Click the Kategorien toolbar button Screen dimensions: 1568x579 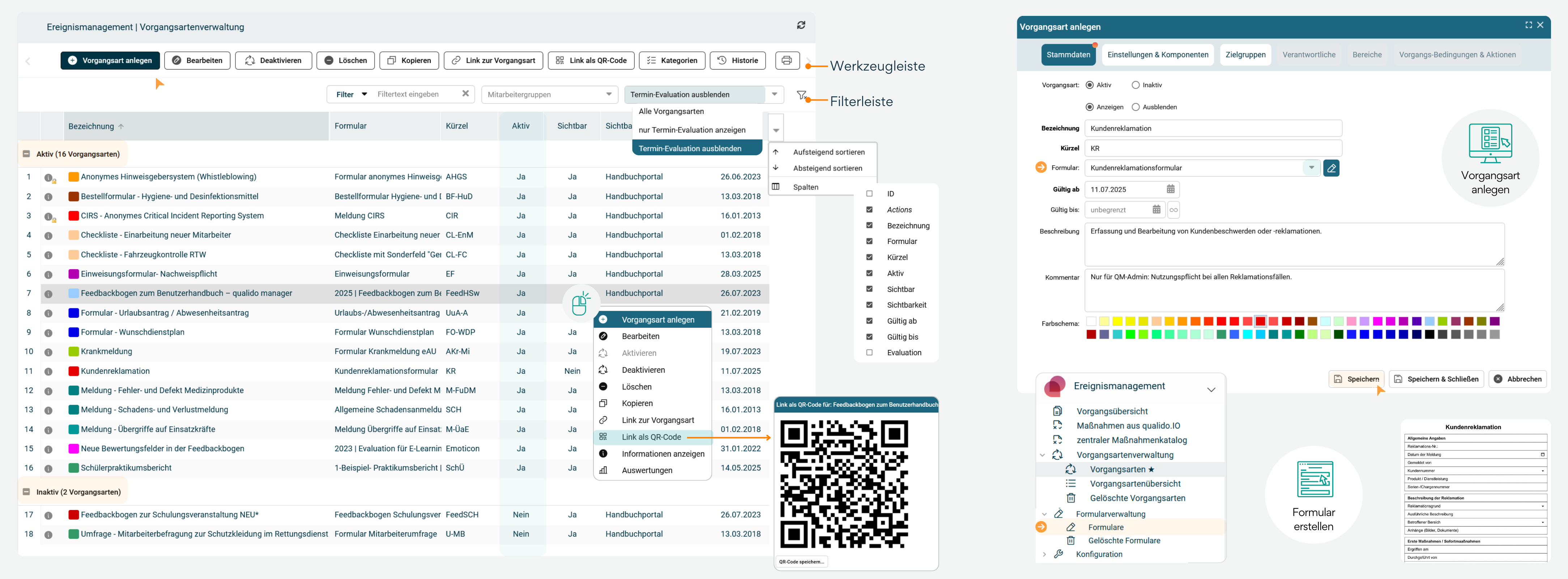point(672,60)
